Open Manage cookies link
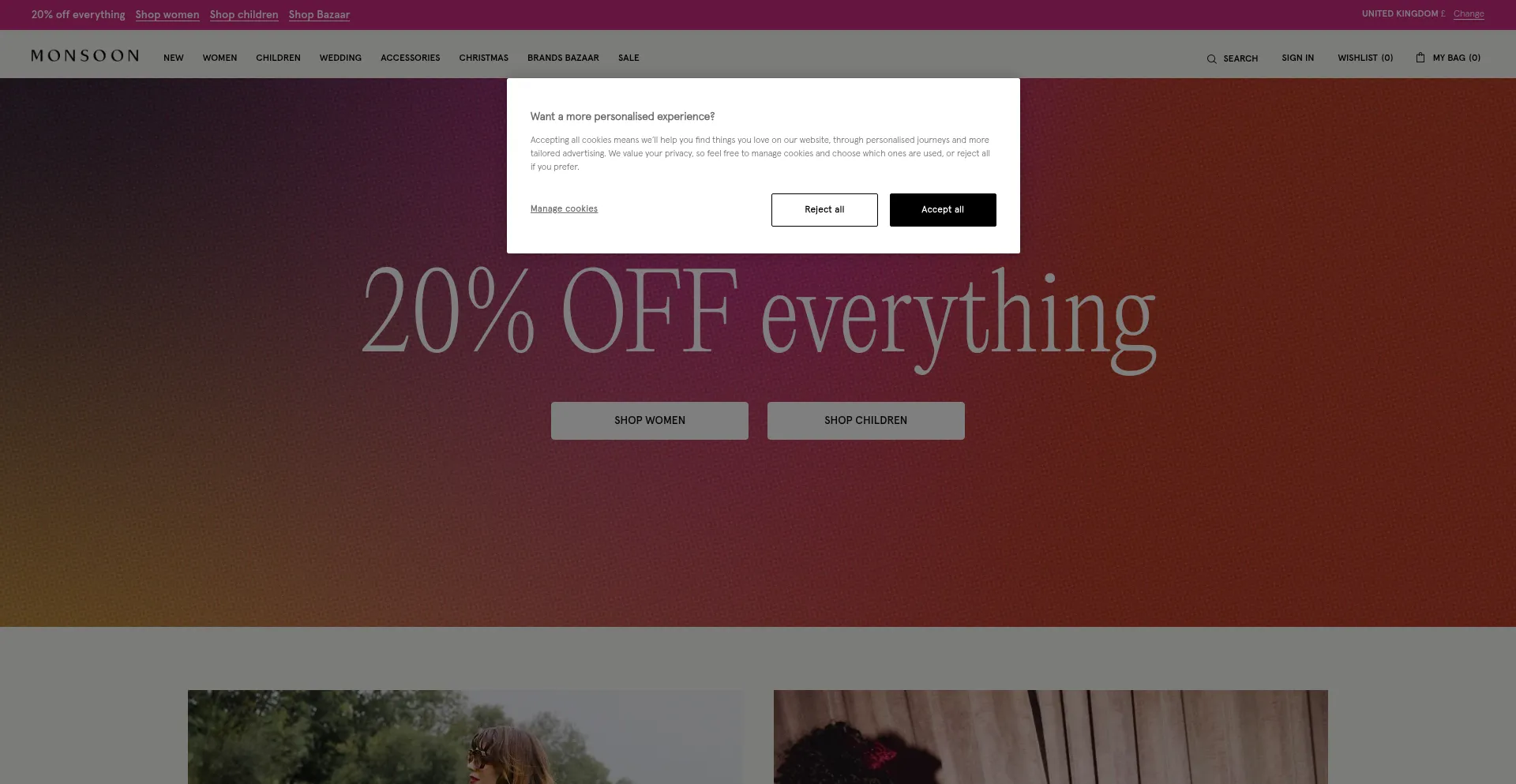Viewport: 1516px width, 784px height. tap(564, 209)
